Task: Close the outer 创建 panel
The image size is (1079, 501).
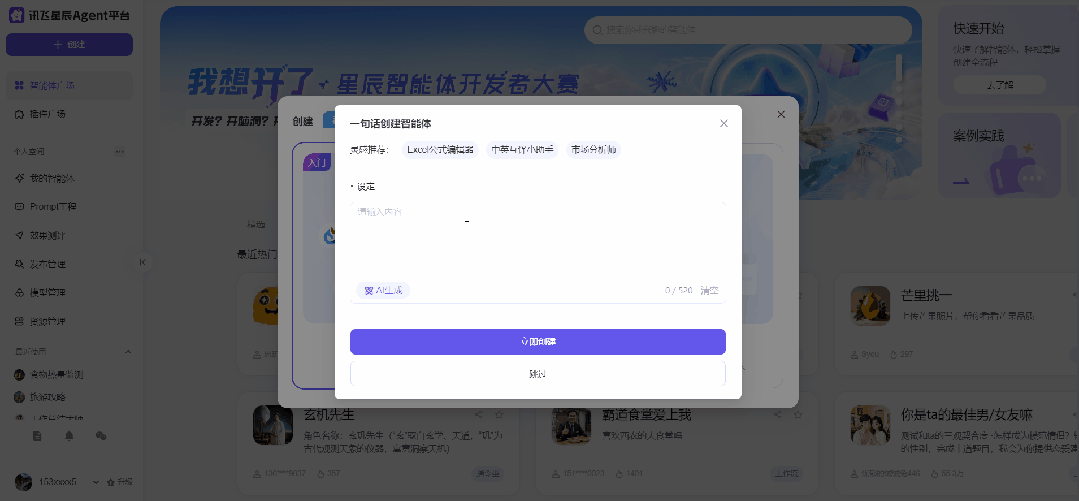Action: (781, 114)
